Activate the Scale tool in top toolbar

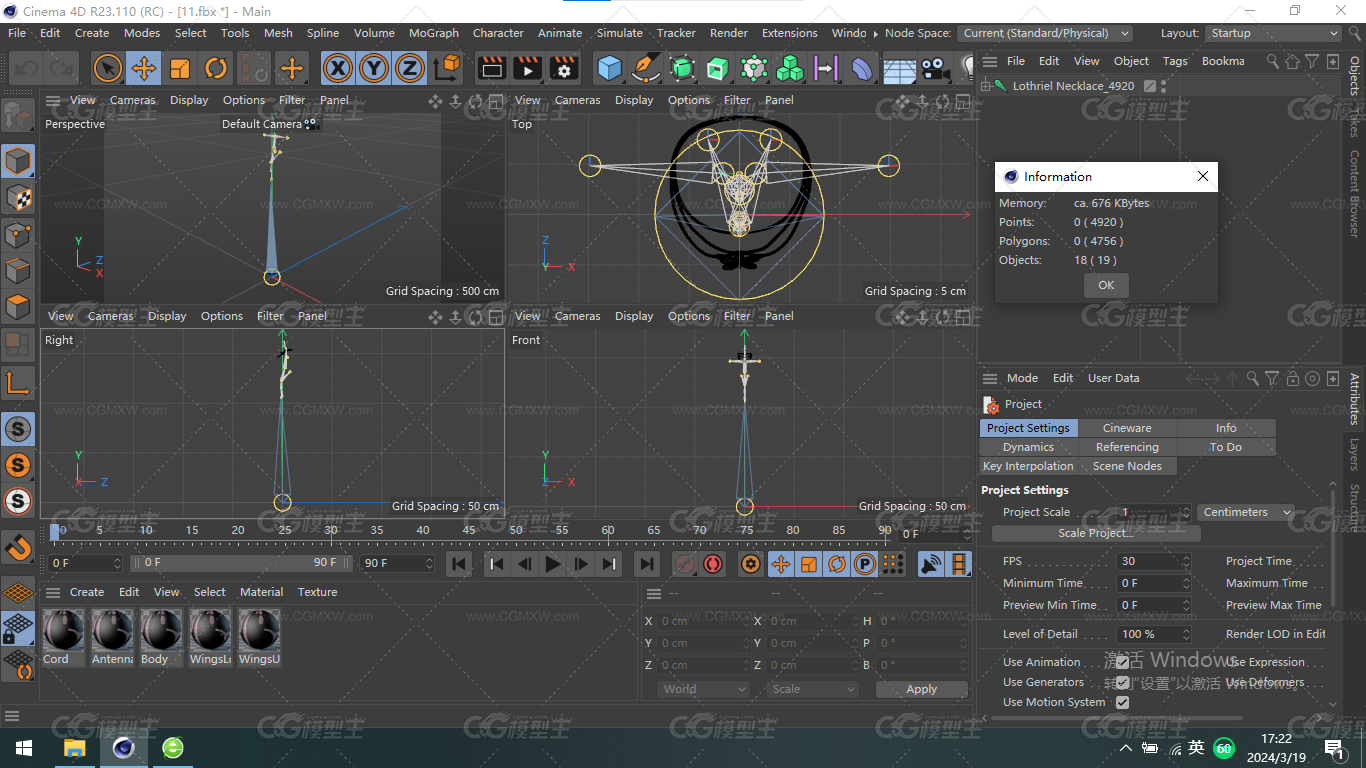tap(180, 68)
